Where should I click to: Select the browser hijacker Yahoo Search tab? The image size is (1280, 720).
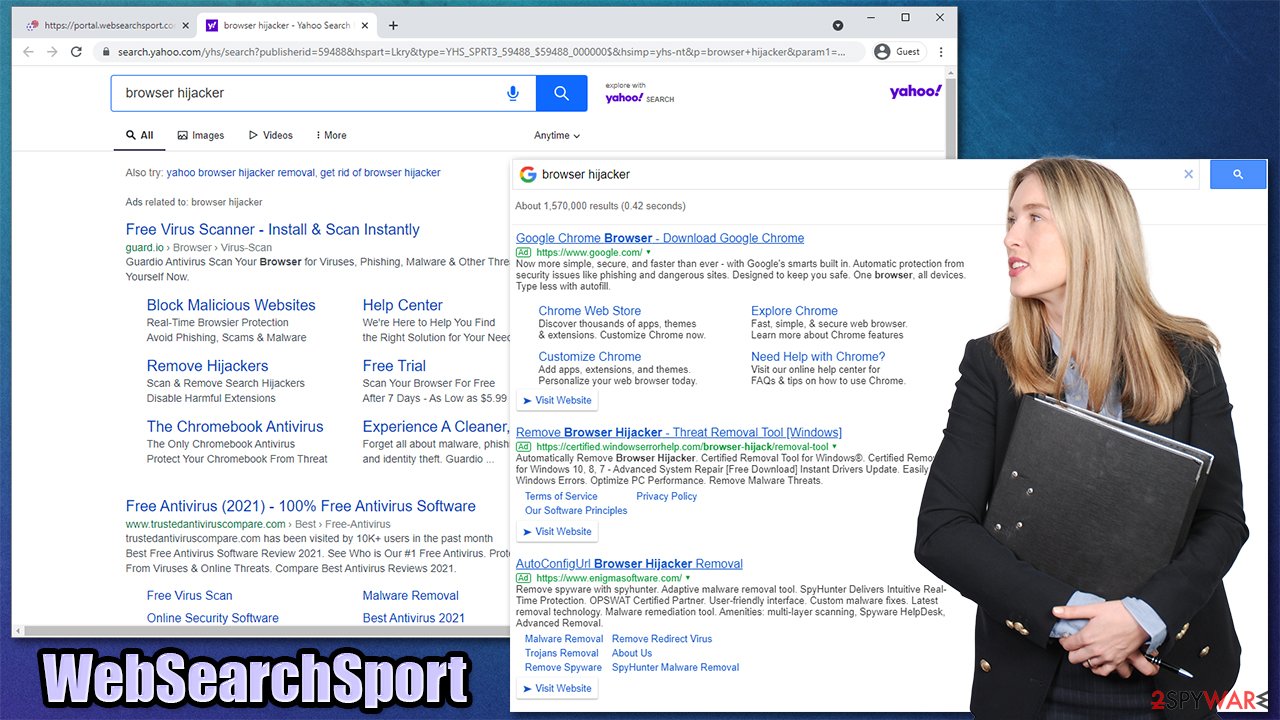287,25
